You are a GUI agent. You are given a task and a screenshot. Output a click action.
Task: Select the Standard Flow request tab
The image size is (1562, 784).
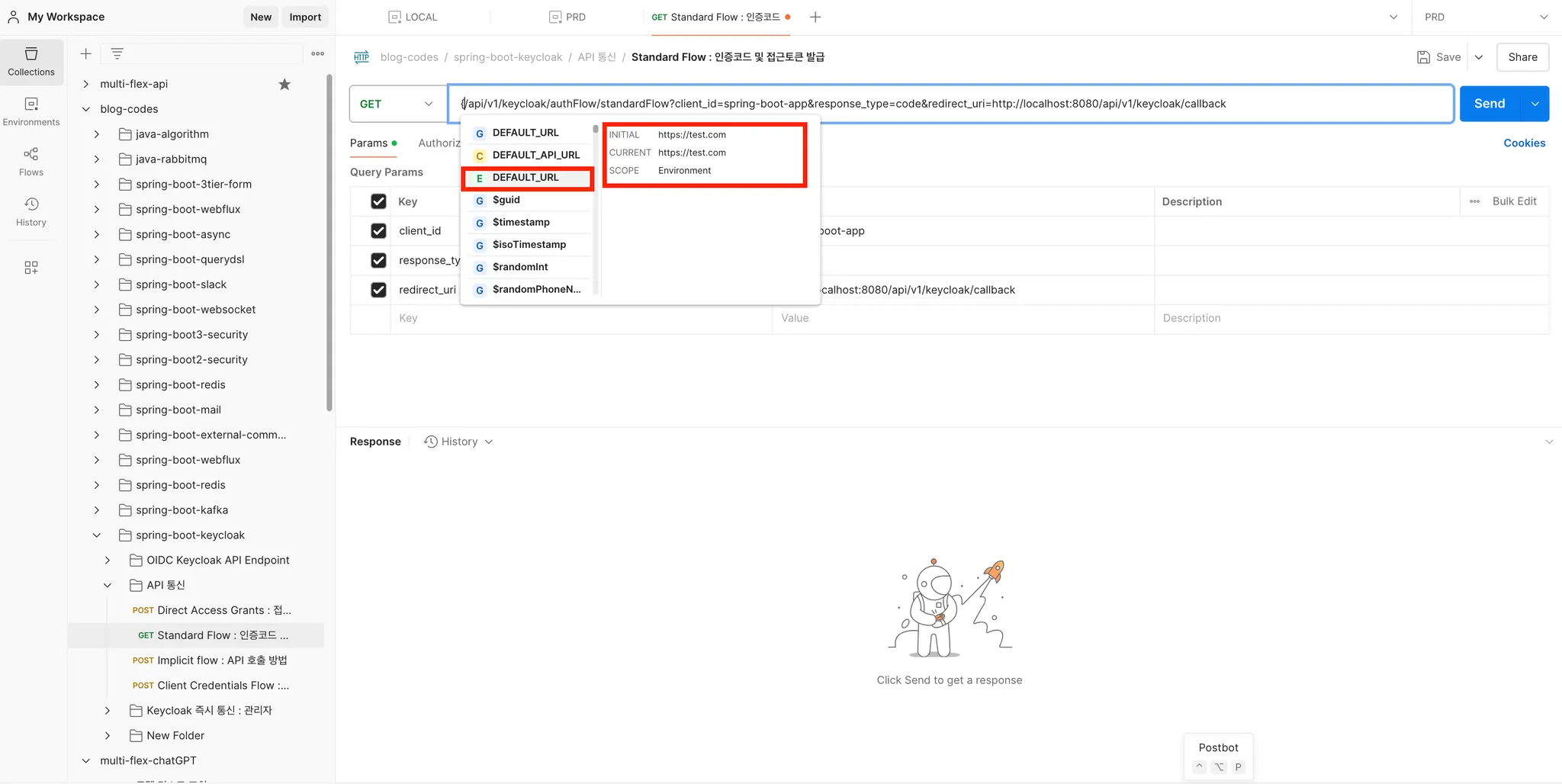[720, 17]
